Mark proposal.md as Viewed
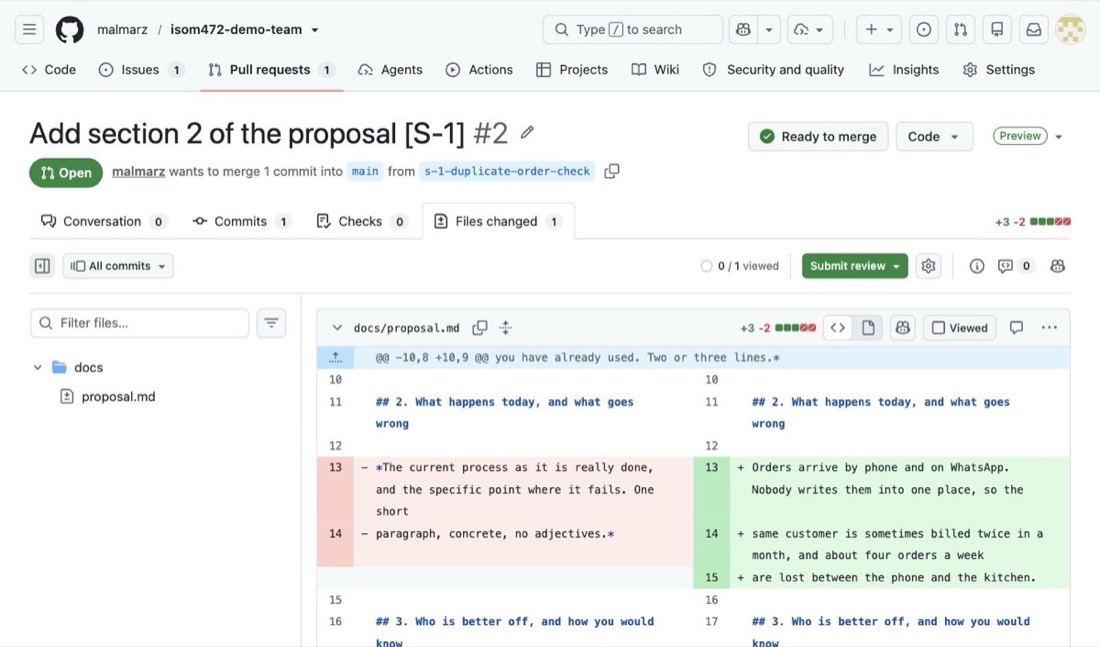Screen dimensions: 1100x647 point(959,328)
